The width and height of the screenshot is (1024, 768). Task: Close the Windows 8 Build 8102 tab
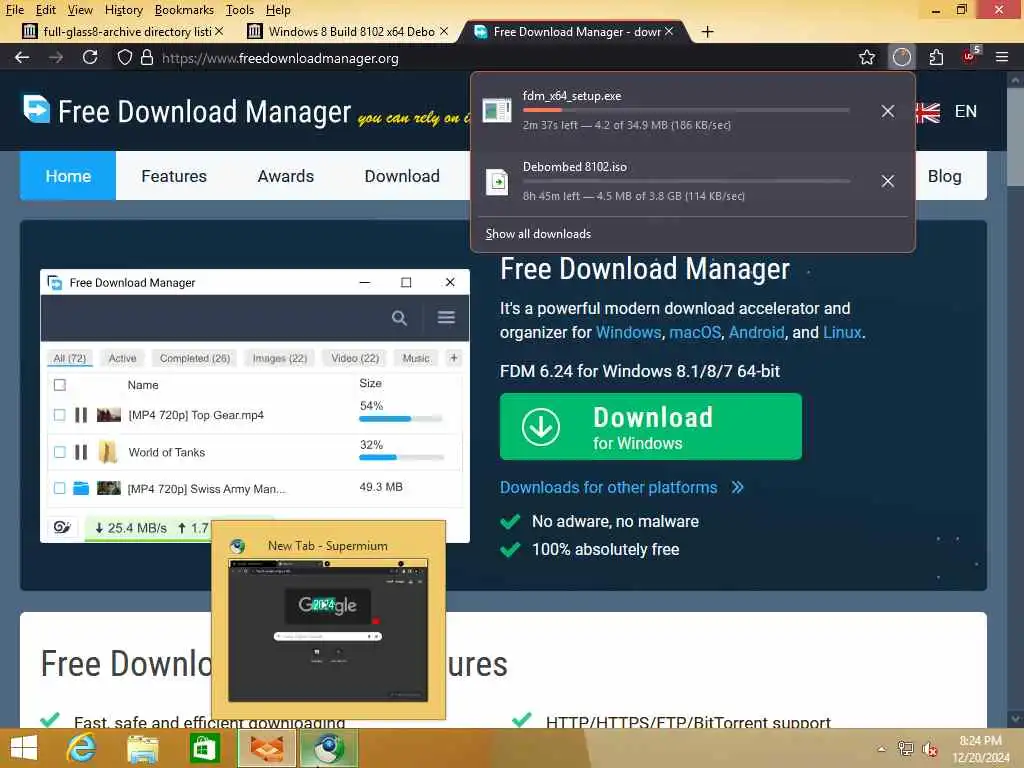point(443,31)
